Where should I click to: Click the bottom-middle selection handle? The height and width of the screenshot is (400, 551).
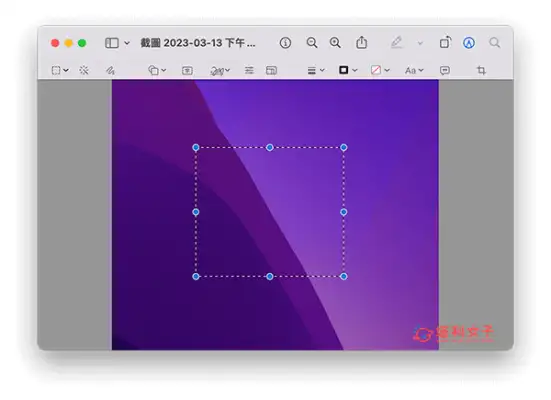[x=270, y=277]
